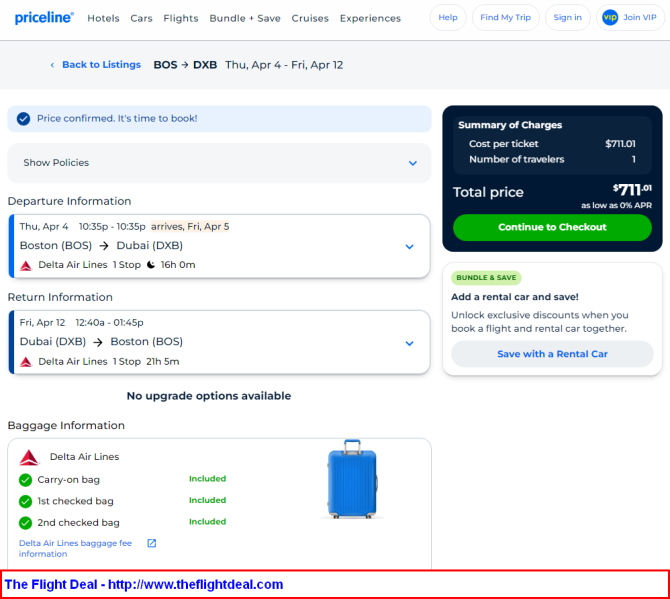Screen dimensions: 670x599
Task: Click the back chevron beside Back to Listings
Action: 52,65
